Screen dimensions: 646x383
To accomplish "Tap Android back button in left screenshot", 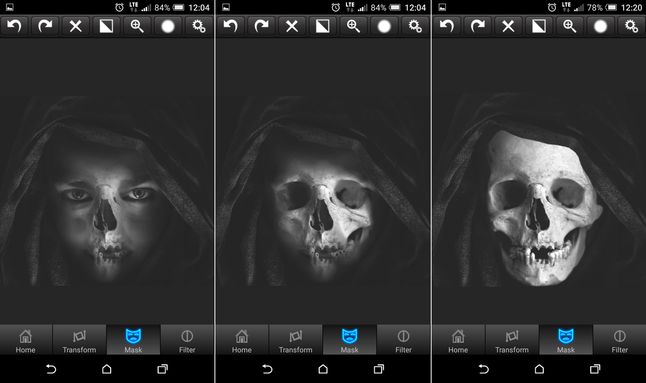I will click(51, 369).
